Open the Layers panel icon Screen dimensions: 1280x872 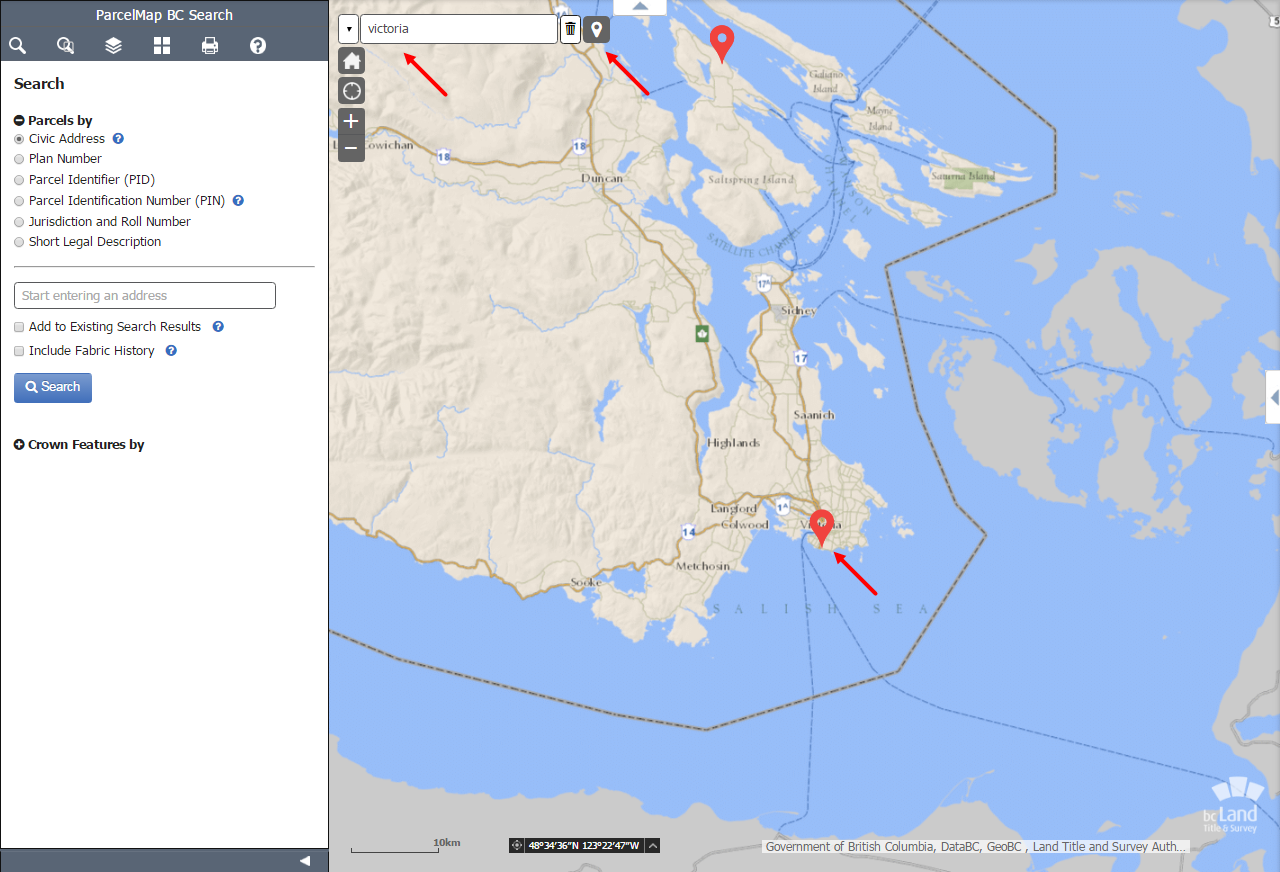113,45
